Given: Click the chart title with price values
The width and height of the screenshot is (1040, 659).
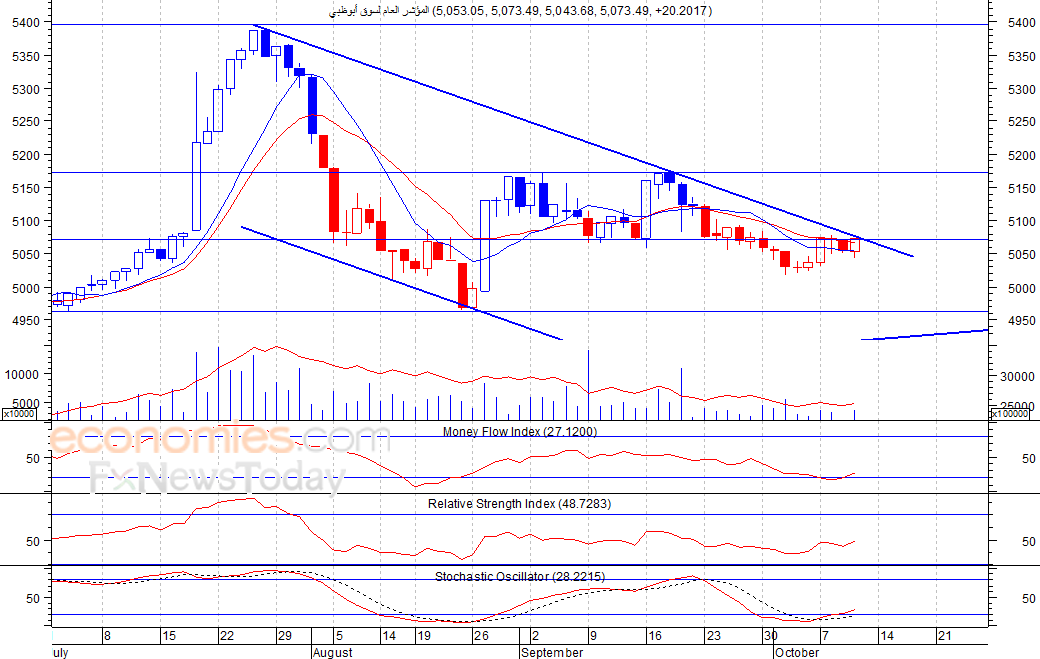Looking at the screenshot, I should click(x=521, y=11).
